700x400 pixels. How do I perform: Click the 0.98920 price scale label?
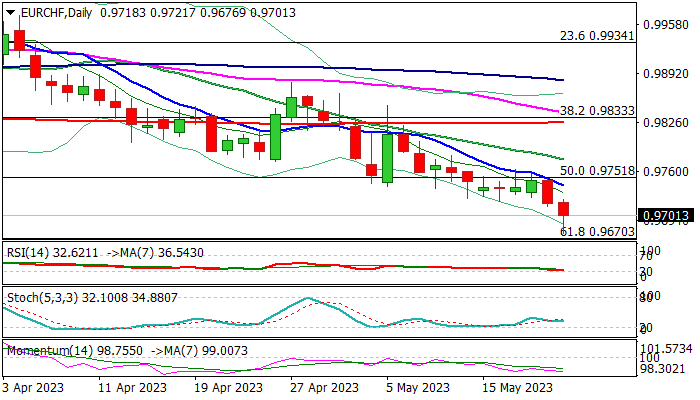tap(666, 73)
